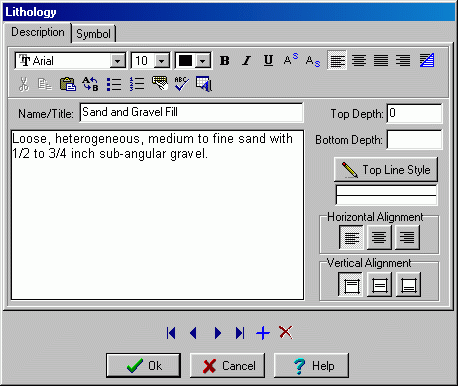This screenshot has height=386, width=458.
Task: Insert numbered list
Action: click(x=137, y=84)
